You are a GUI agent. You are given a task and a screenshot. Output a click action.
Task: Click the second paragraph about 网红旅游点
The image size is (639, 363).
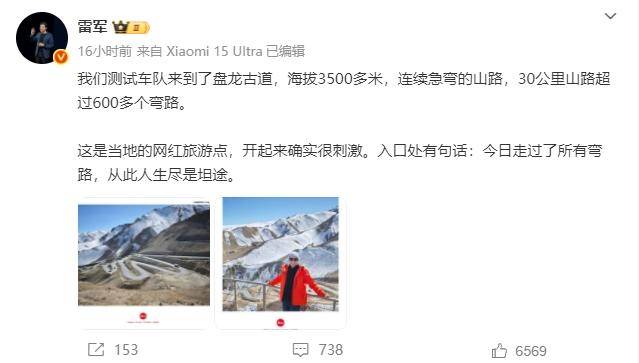[x=340, y=163]
